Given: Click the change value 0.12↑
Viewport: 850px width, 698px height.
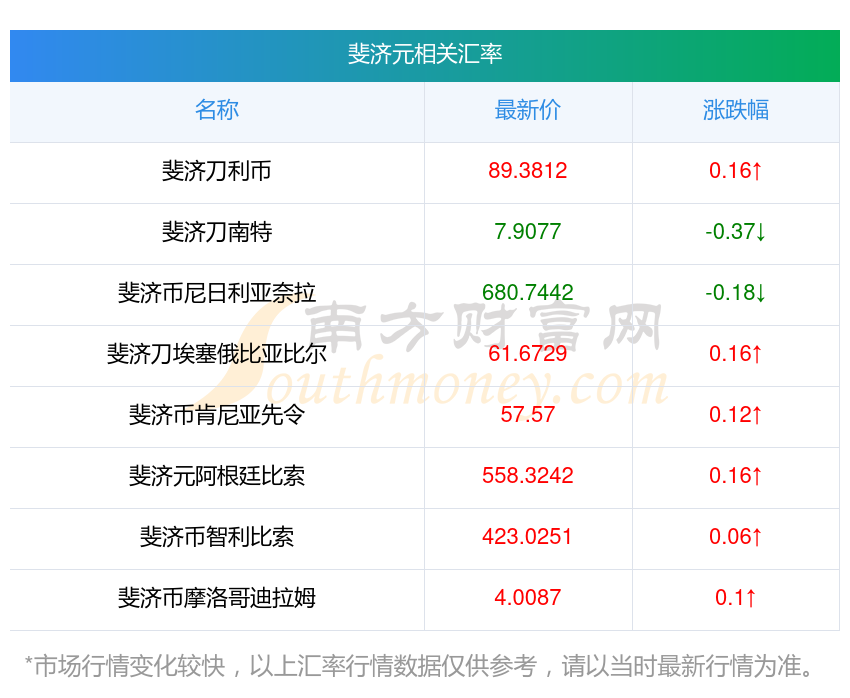Looking at the screenshot, I should tap(736, 415).
